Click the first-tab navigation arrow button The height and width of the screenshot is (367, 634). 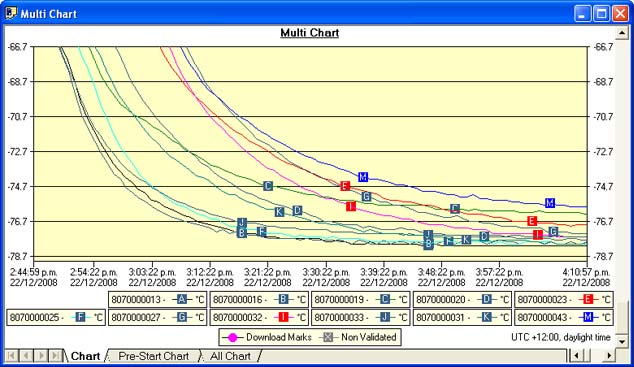(11, 356)
